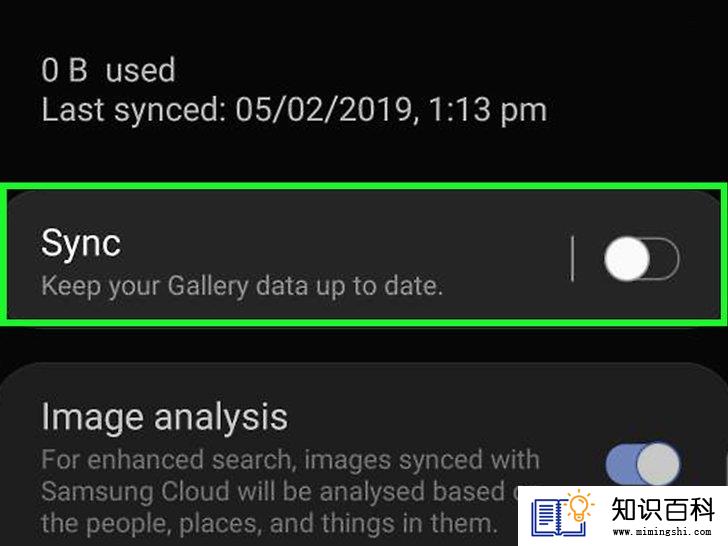Open Sync settings via the Sync title

tap(81, 243)
